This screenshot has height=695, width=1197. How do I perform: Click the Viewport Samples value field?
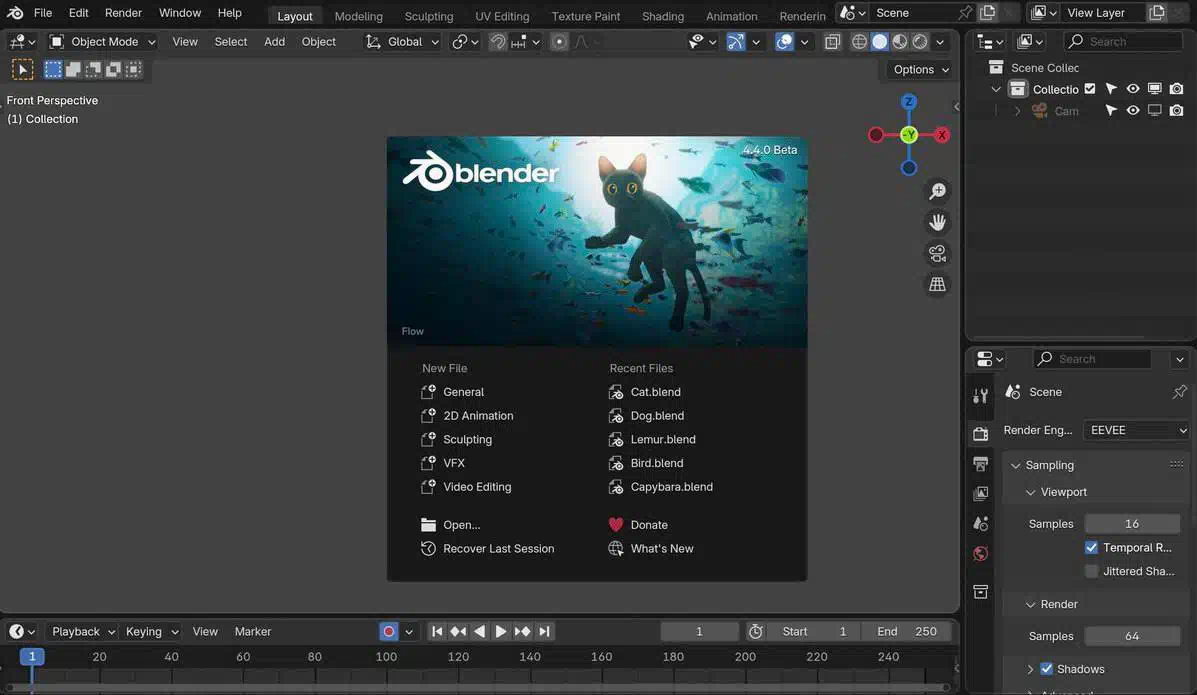pyautogui.click(x=1131, y=524)
